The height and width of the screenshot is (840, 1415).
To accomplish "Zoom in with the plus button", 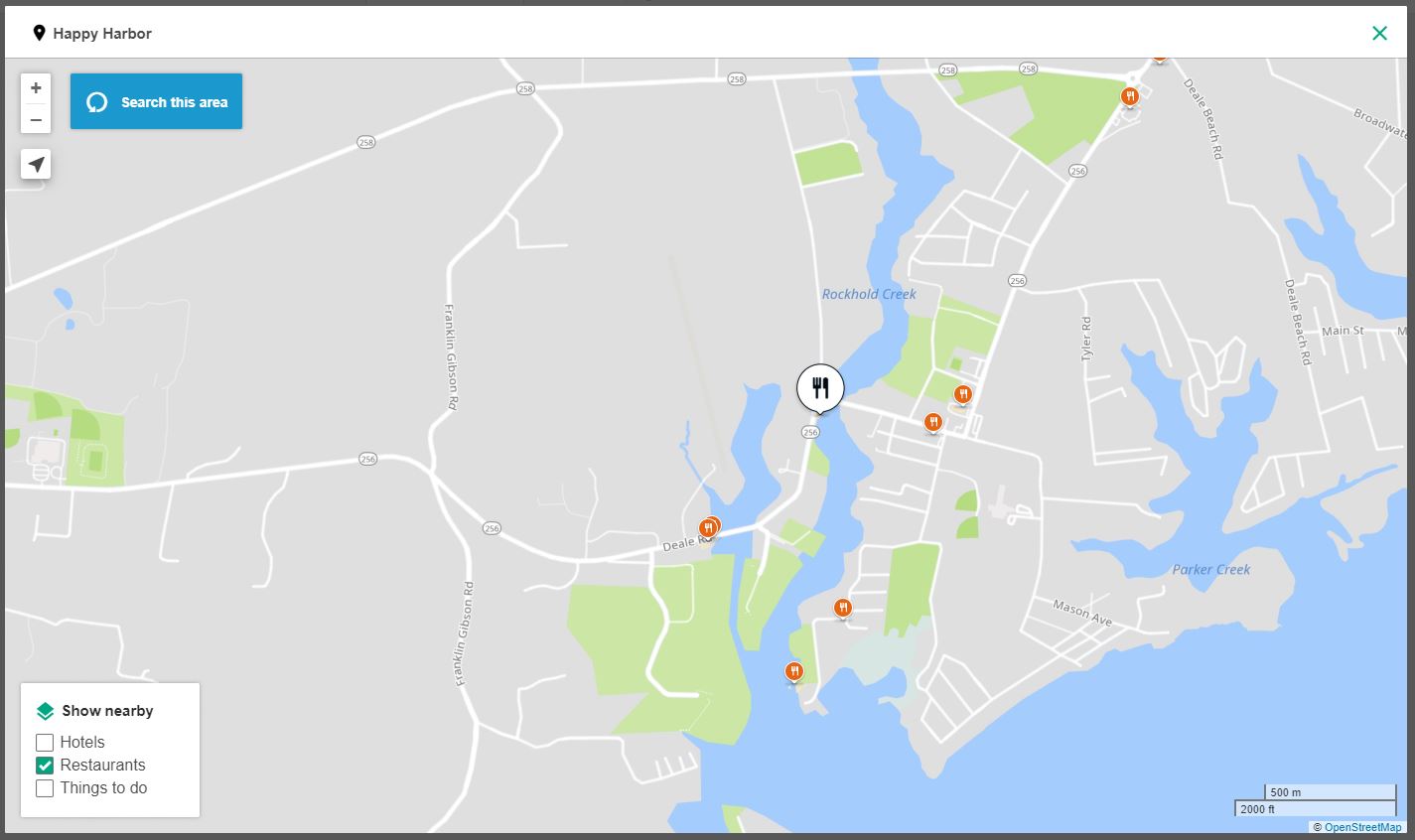I will click(x=36, y=87).
